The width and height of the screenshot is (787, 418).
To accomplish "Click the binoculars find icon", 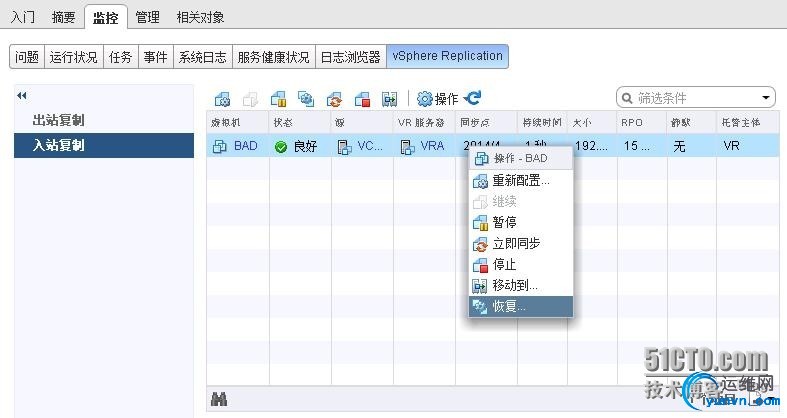I will [x=219, y=400].
